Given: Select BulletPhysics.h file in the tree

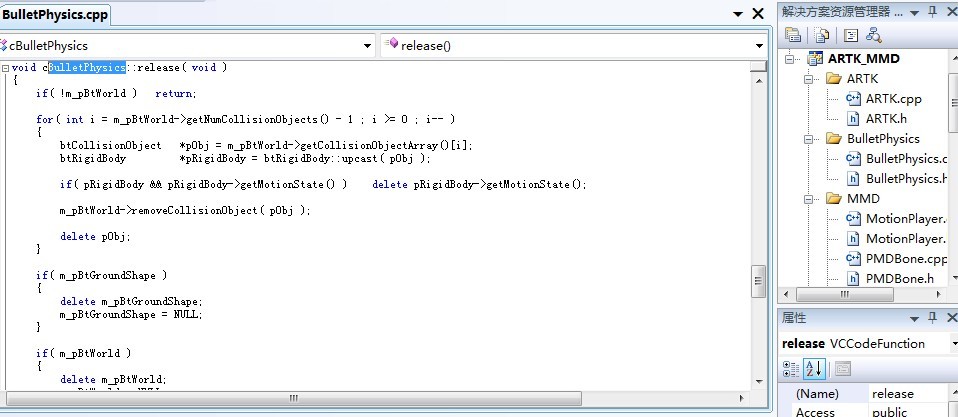Looking at the screenshot, I should [x=907, y=179].
